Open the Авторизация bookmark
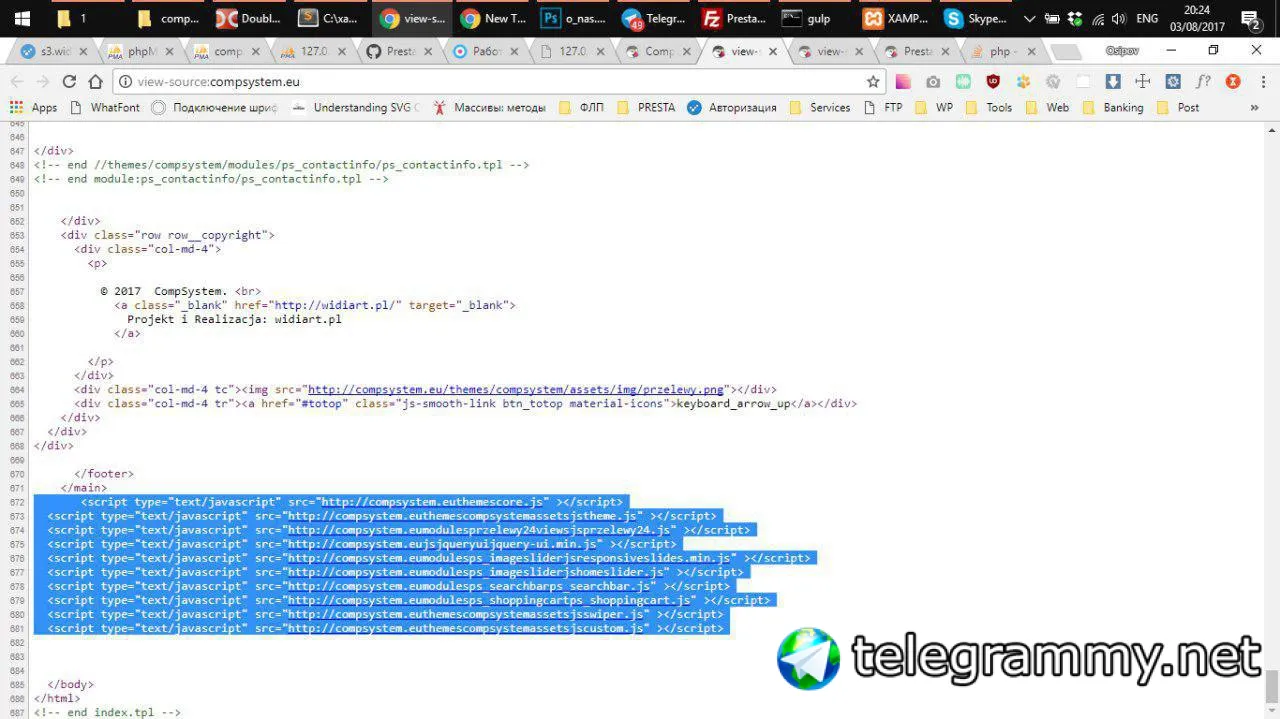 [x=731, y=108]
